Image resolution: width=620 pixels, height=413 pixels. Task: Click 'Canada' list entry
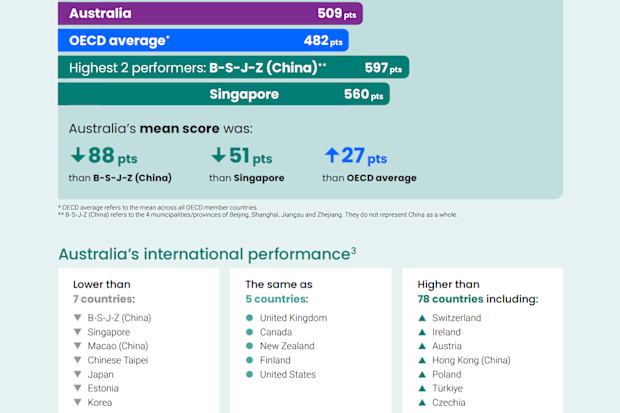pyautogui.click(x=276, y=332)
